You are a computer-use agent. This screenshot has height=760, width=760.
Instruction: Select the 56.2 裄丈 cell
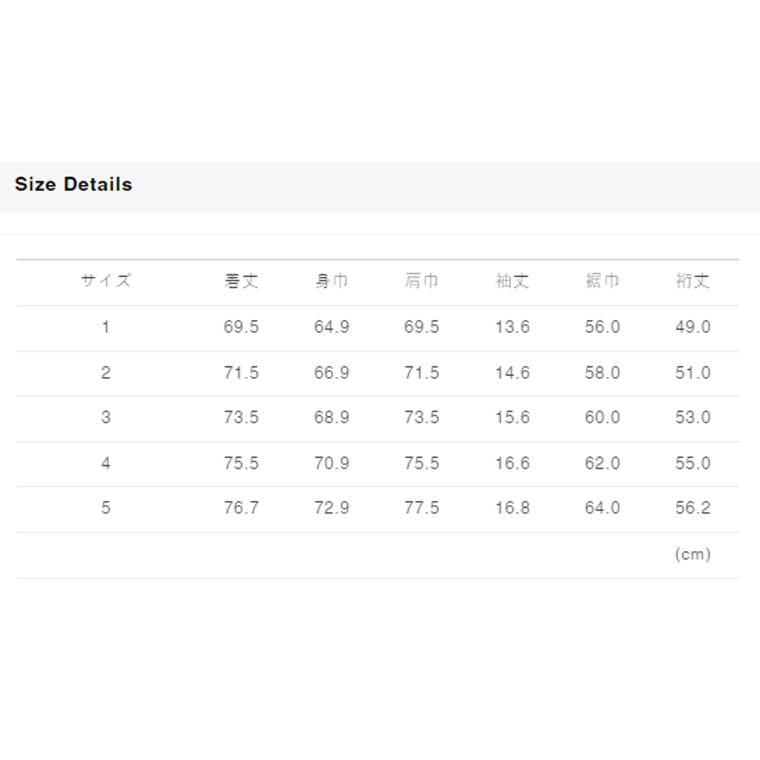click(x=692, y=508)
